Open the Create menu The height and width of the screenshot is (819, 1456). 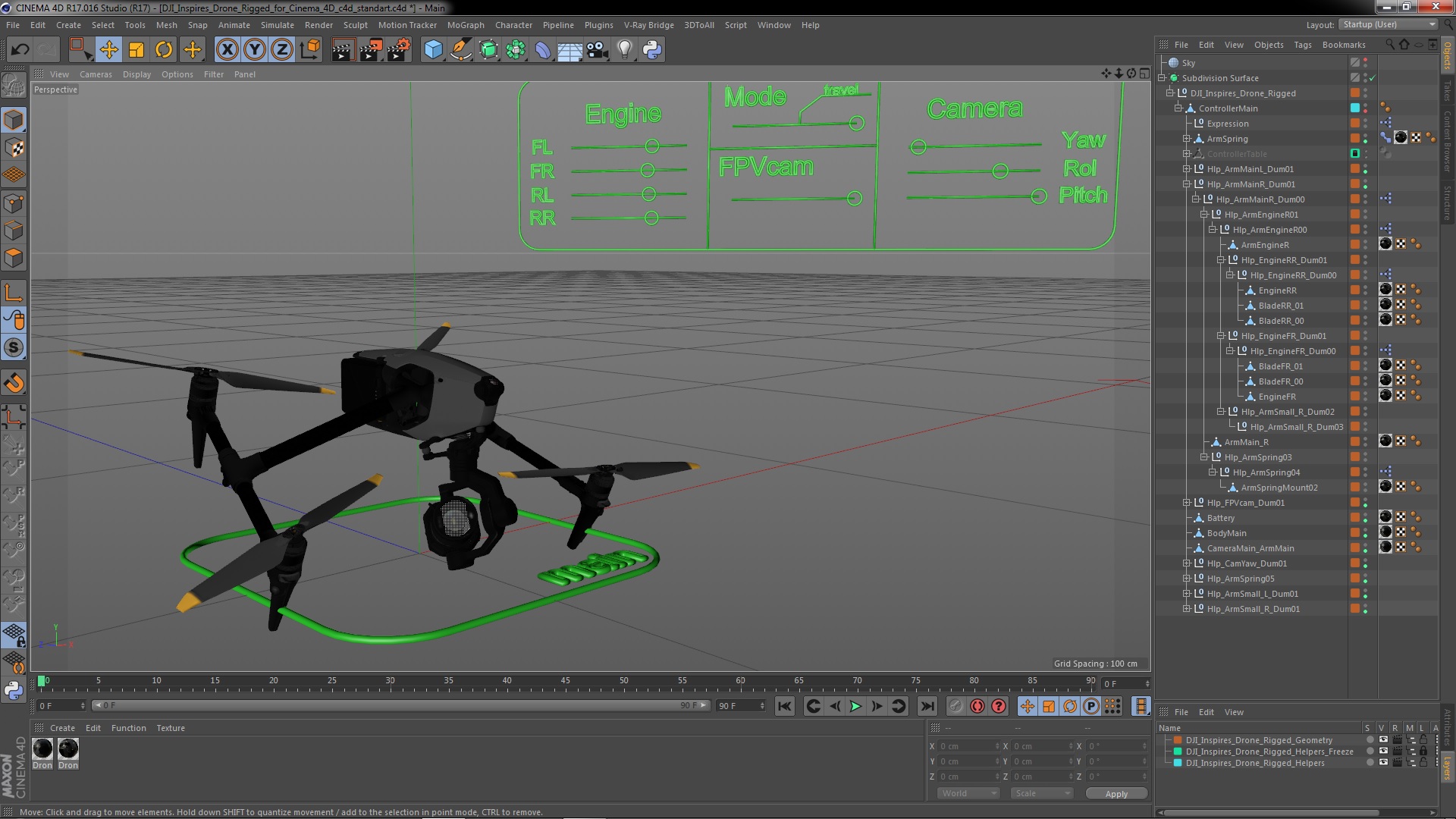68,25
